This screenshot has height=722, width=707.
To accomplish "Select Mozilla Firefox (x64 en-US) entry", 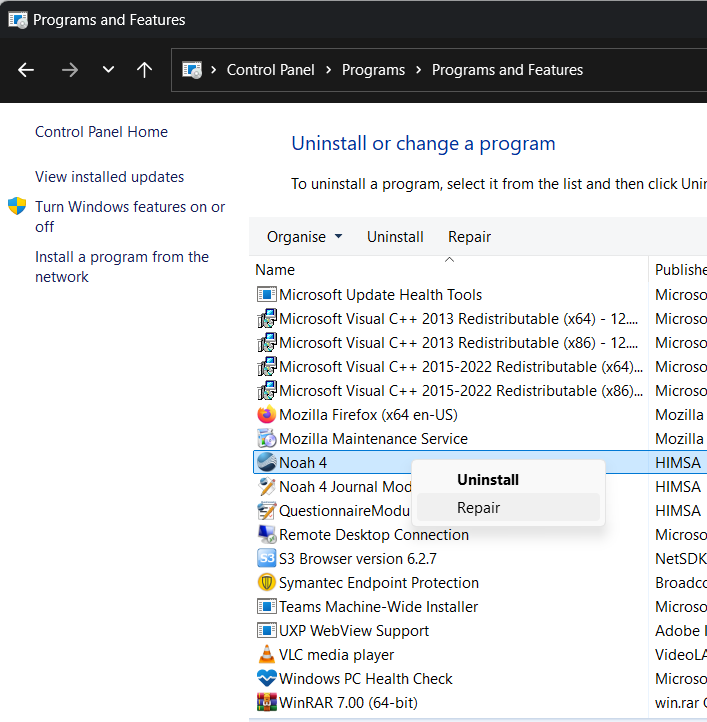I will [x=368, y=415].
